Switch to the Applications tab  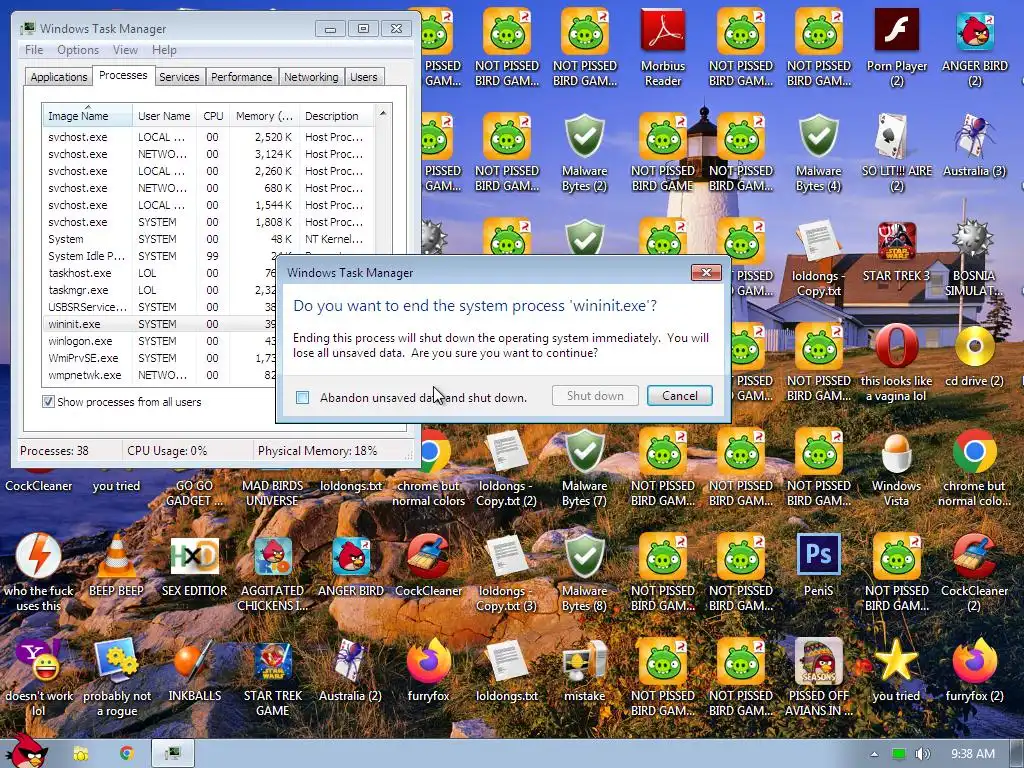click(x=59, y=76)
